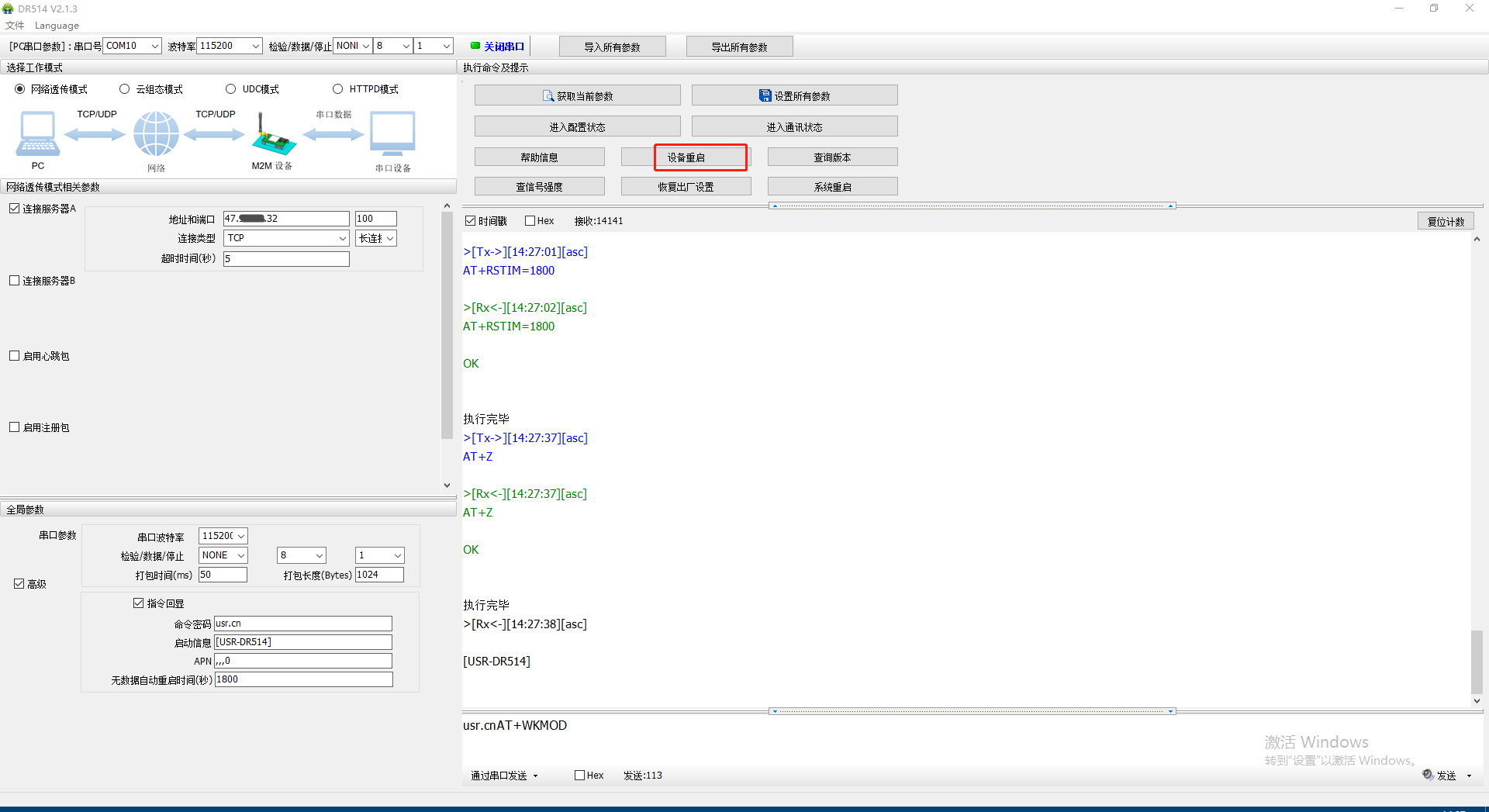Click the PC laptop icon in diagram
This screenshot has height=812, width=1489.
tap(37, 133)
